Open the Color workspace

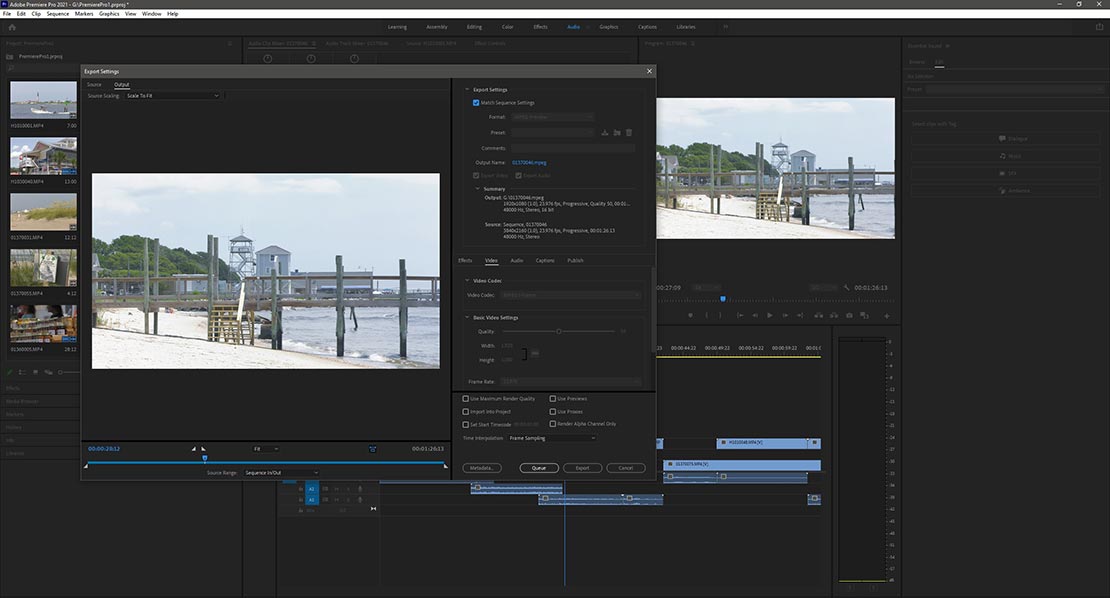508,27
